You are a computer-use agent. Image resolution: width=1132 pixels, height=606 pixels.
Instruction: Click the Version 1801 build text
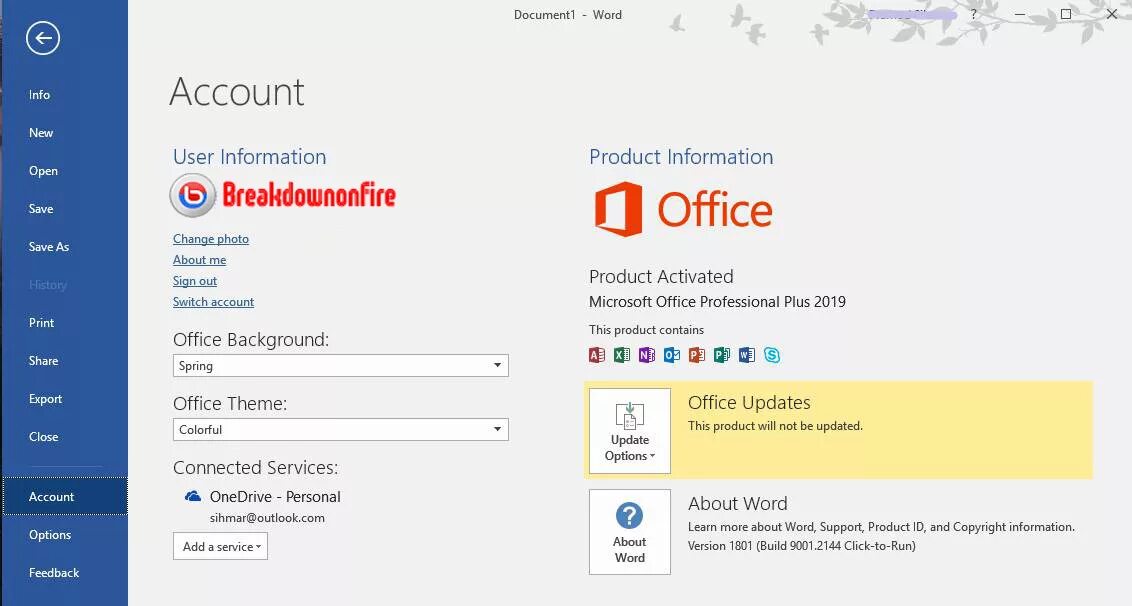[801, 545]
